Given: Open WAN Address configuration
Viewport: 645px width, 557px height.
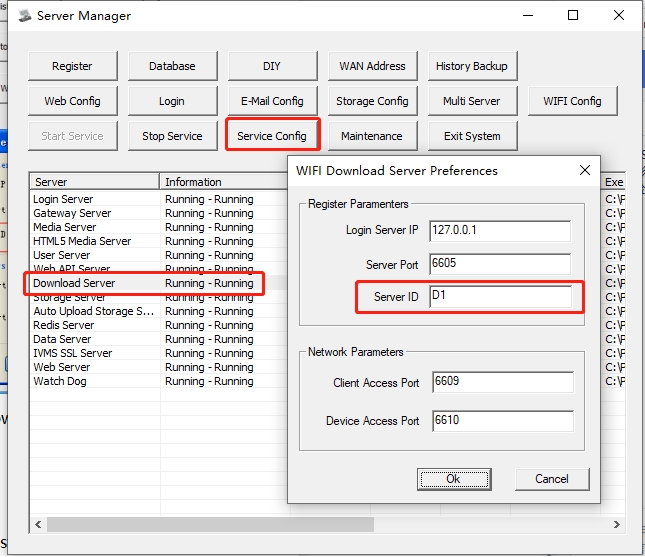Looking at the screenshot, I should coord(372,66).
